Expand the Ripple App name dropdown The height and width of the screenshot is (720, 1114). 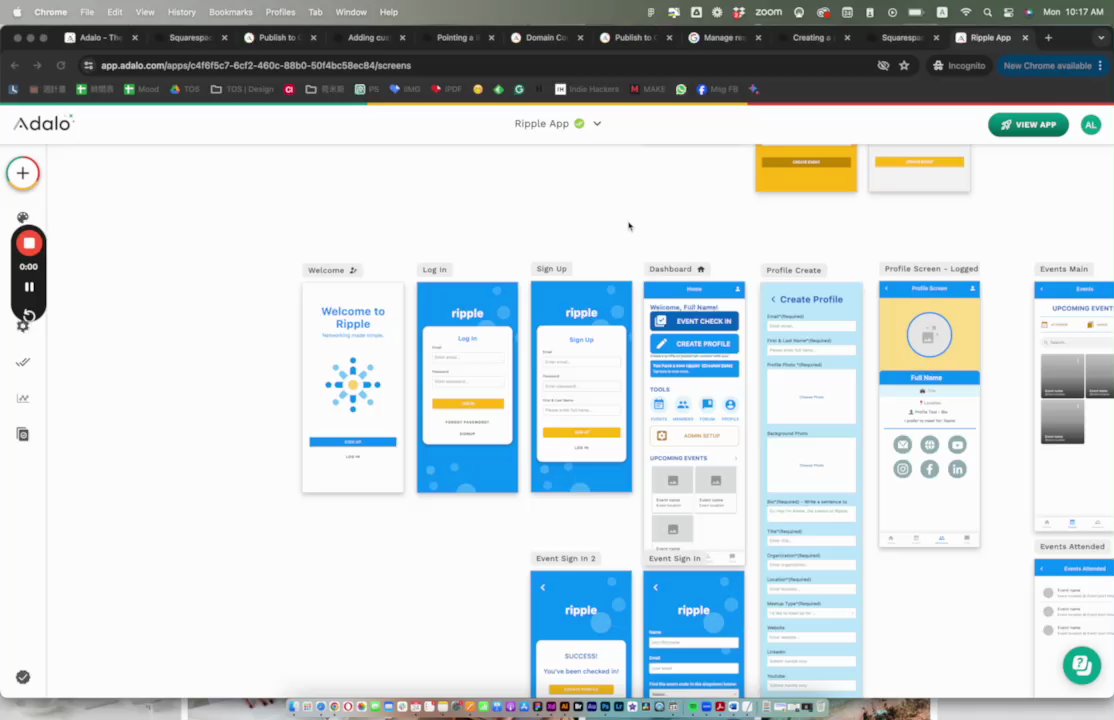click(597, 124)
